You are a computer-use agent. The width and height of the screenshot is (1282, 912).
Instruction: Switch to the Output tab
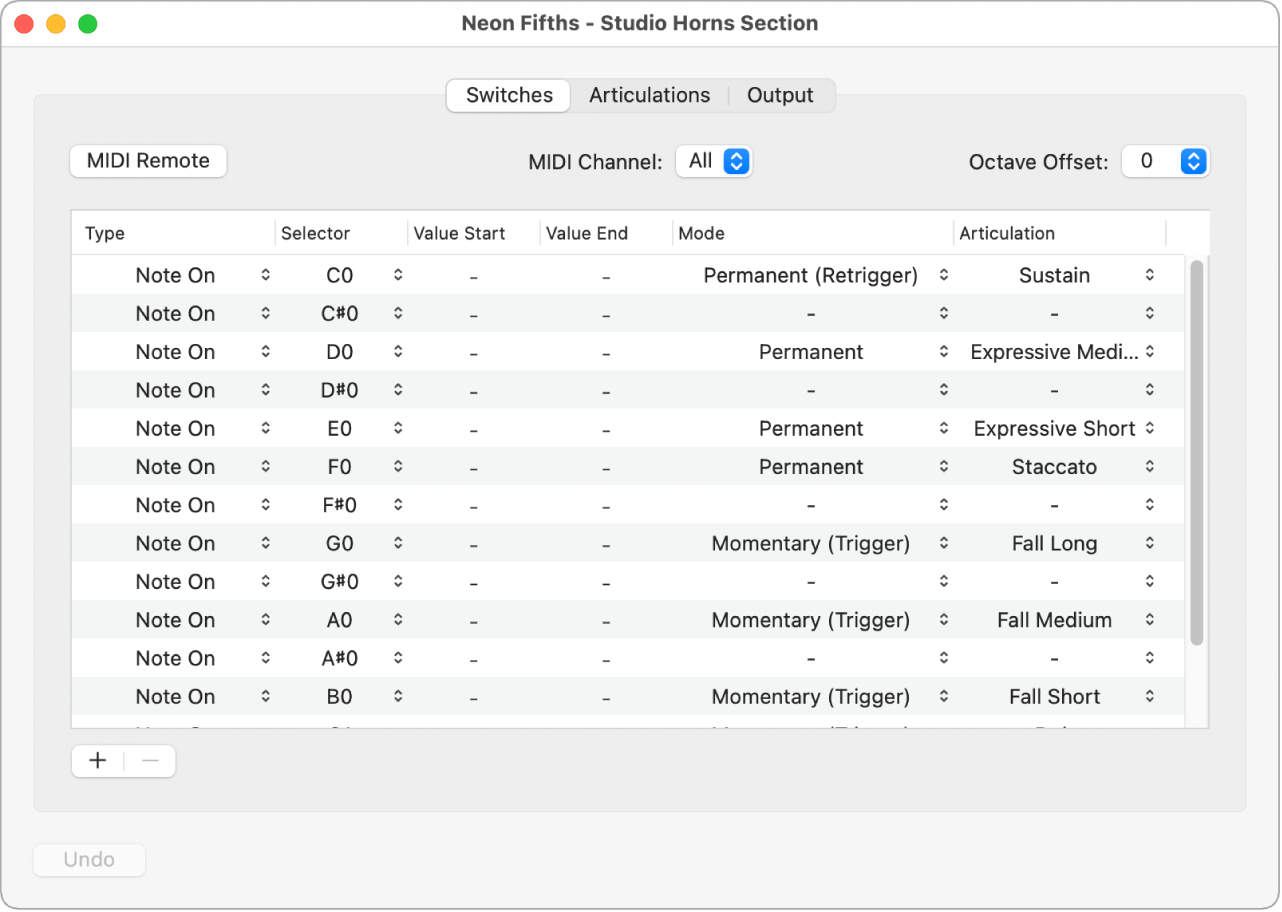pyautogui.click(x=780, y=95)
